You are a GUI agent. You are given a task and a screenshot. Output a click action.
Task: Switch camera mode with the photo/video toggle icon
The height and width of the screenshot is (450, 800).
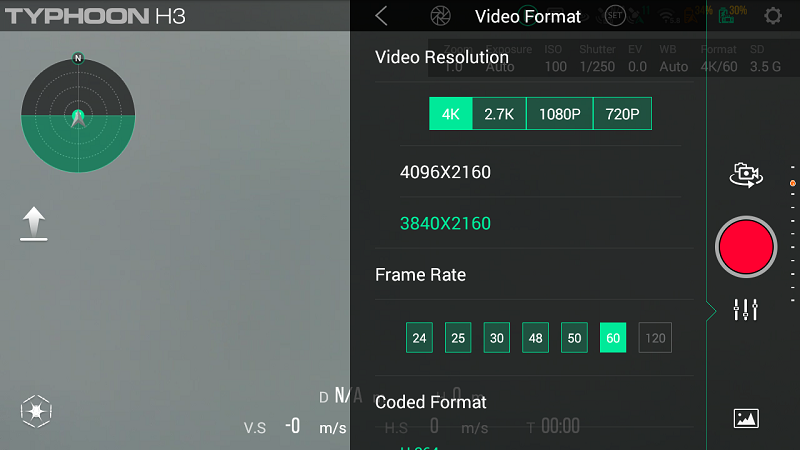click(x=746, y=175)
